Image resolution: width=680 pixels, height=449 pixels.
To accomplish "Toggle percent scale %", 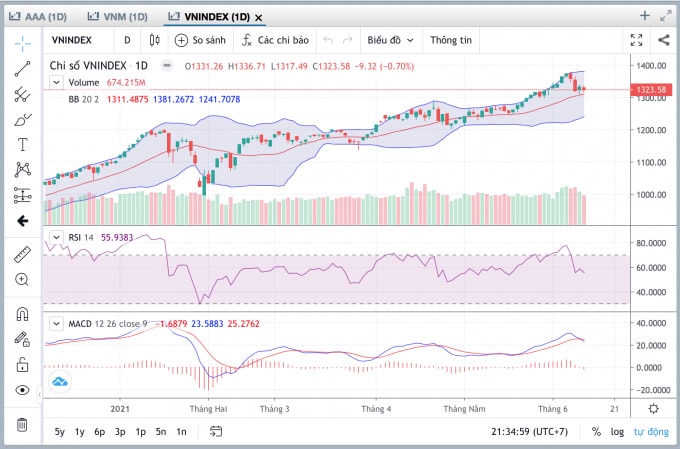I will tap(596, 432).
